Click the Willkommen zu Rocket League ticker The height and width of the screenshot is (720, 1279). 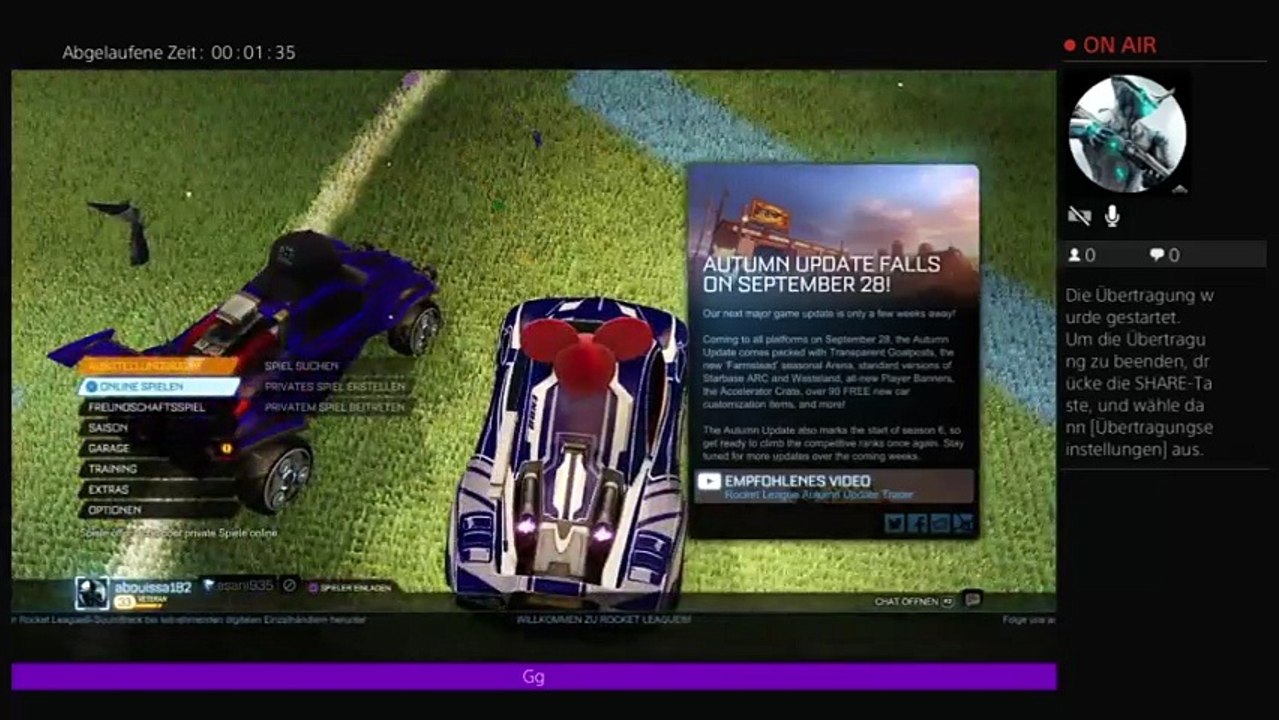coord(603,620)
